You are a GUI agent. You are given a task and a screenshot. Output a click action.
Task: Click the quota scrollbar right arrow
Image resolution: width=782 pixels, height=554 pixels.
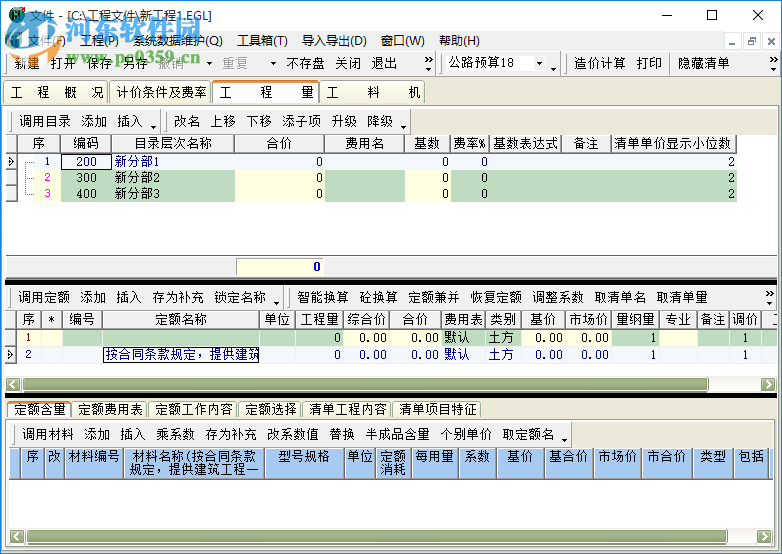point(768,384)
